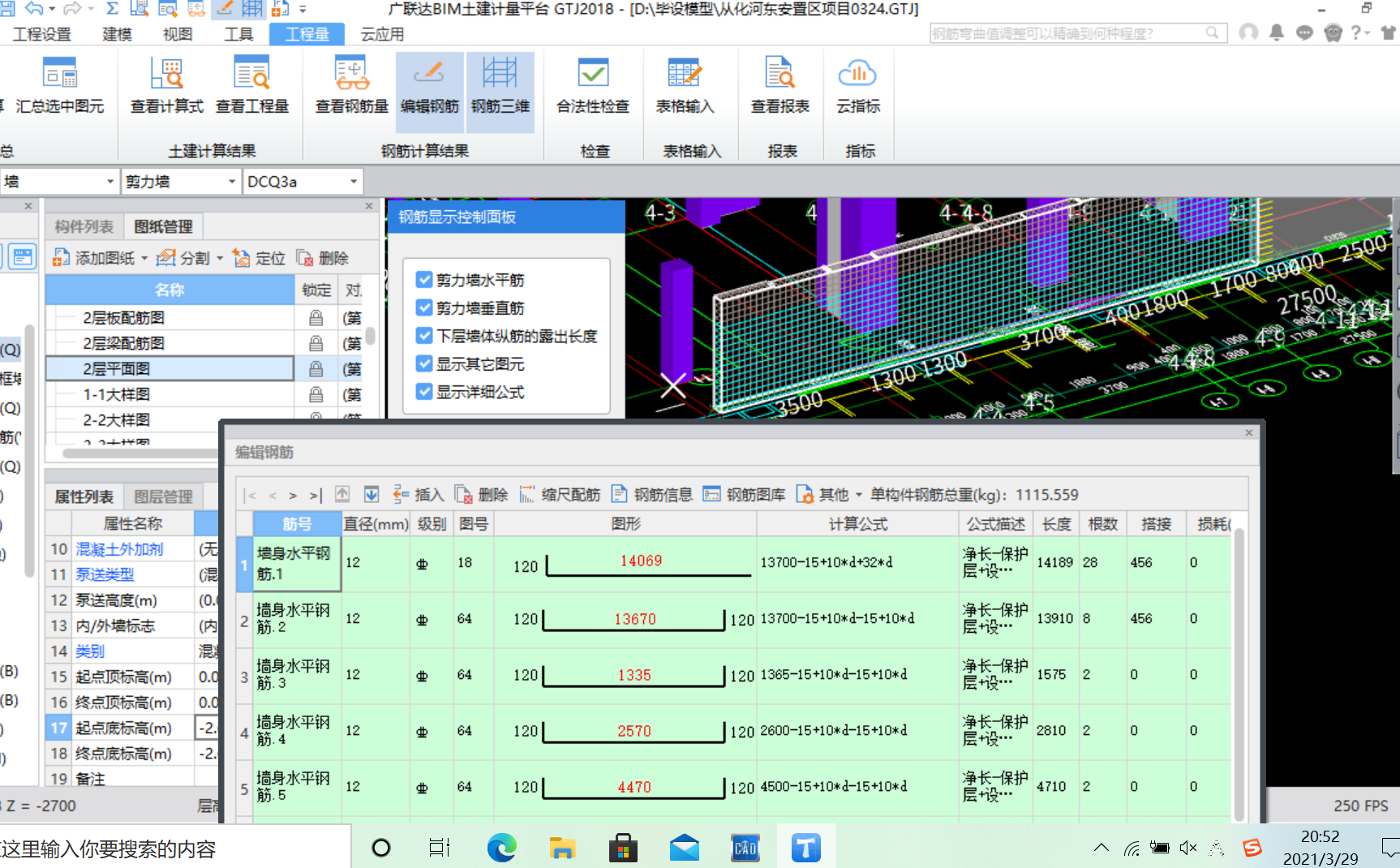1400x868 pixels.
Task: Open Mail app from taskbar
Action: coord(685,849)
